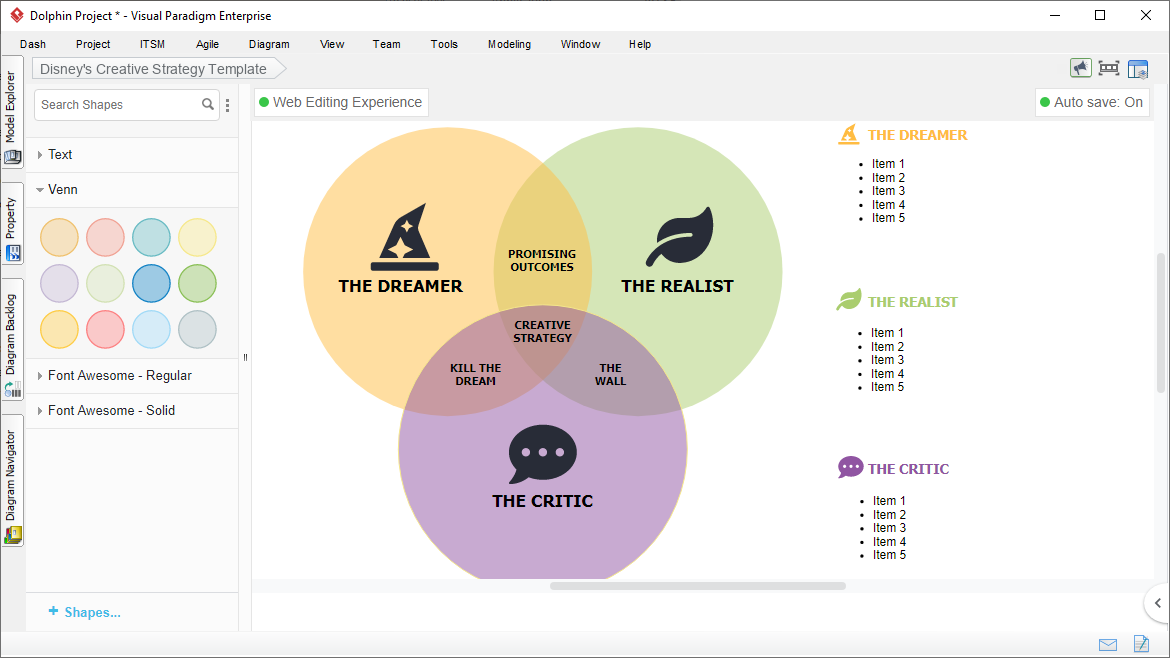
Task: Select THE CRITIC label inside purple circle
Action: 542,501
